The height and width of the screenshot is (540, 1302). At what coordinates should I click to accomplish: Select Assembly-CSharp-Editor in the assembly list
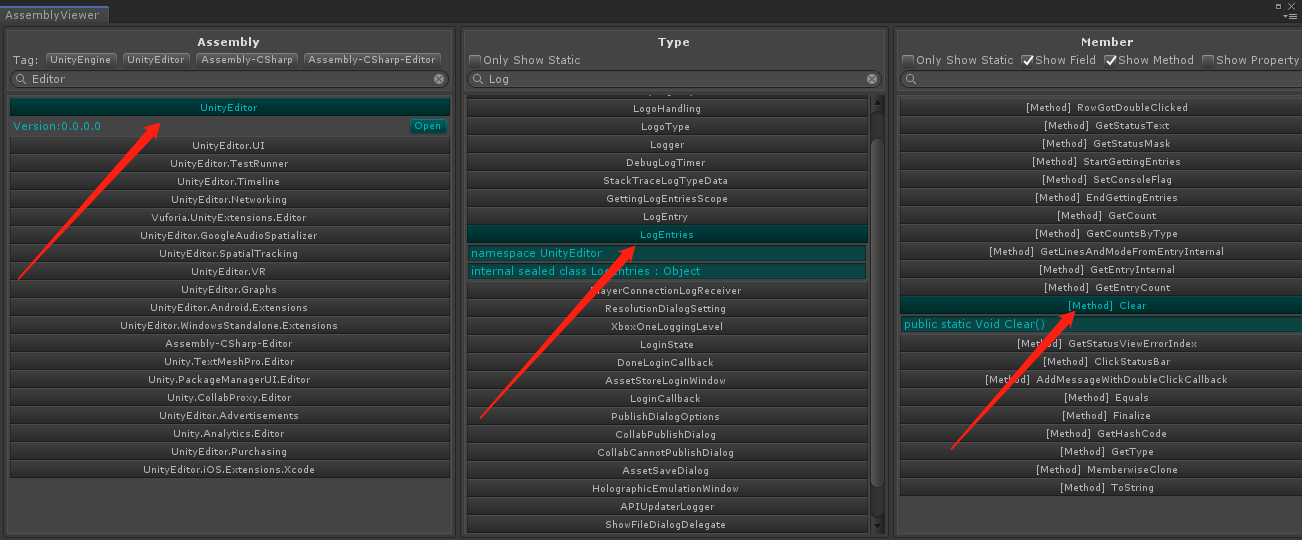[x=229, y=343]
